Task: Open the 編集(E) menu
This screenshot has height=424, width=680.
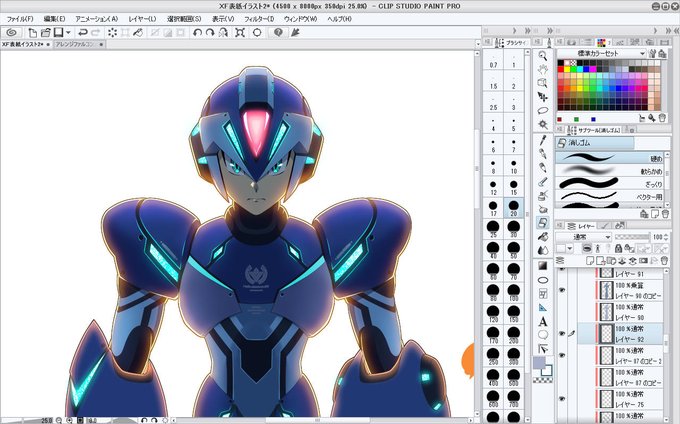Action: pyautogui.click(x=54, y=19)
